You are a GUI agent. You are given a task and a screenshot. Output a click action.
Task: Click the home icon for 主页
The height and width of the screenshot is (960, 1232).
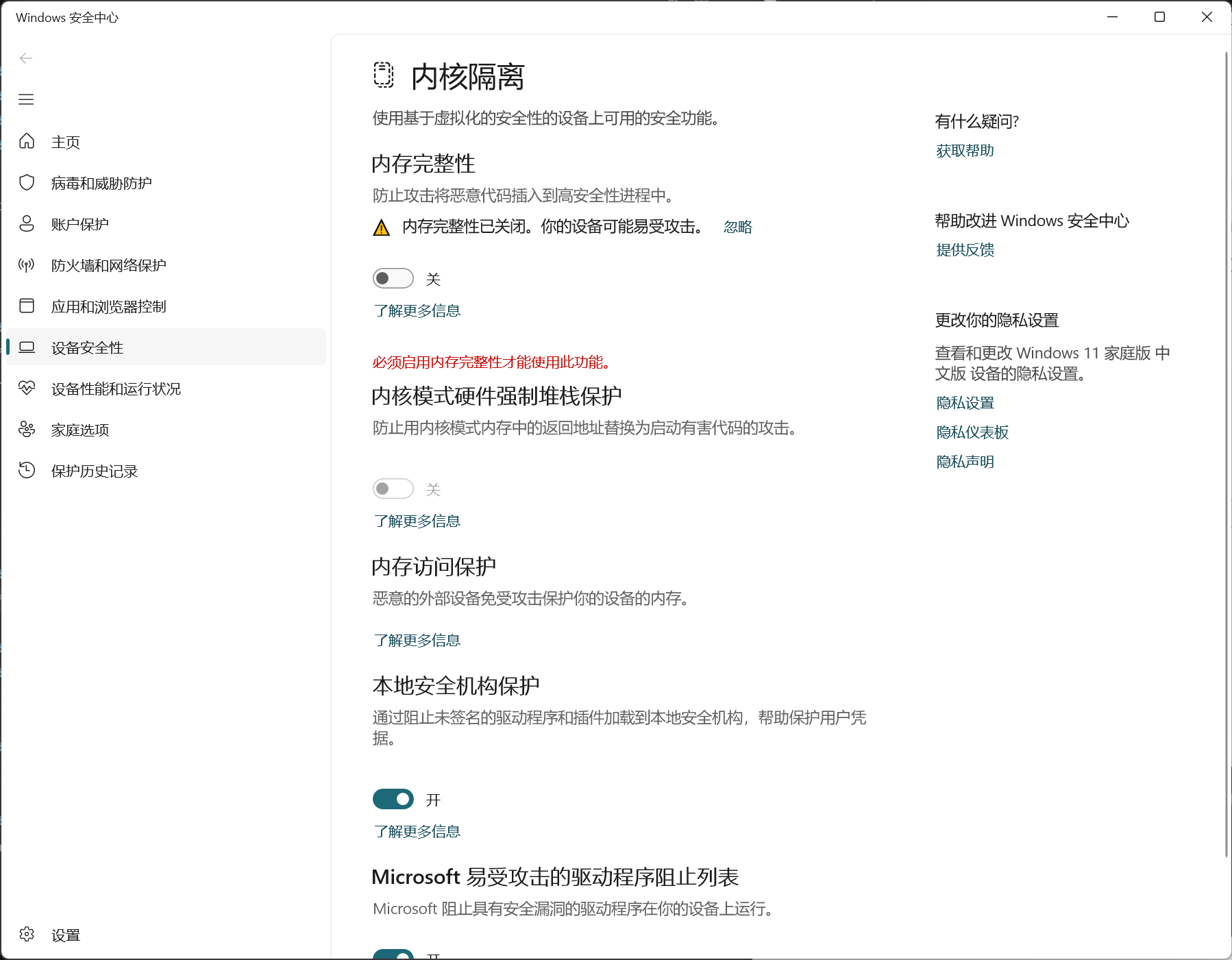tap(27, 141)
